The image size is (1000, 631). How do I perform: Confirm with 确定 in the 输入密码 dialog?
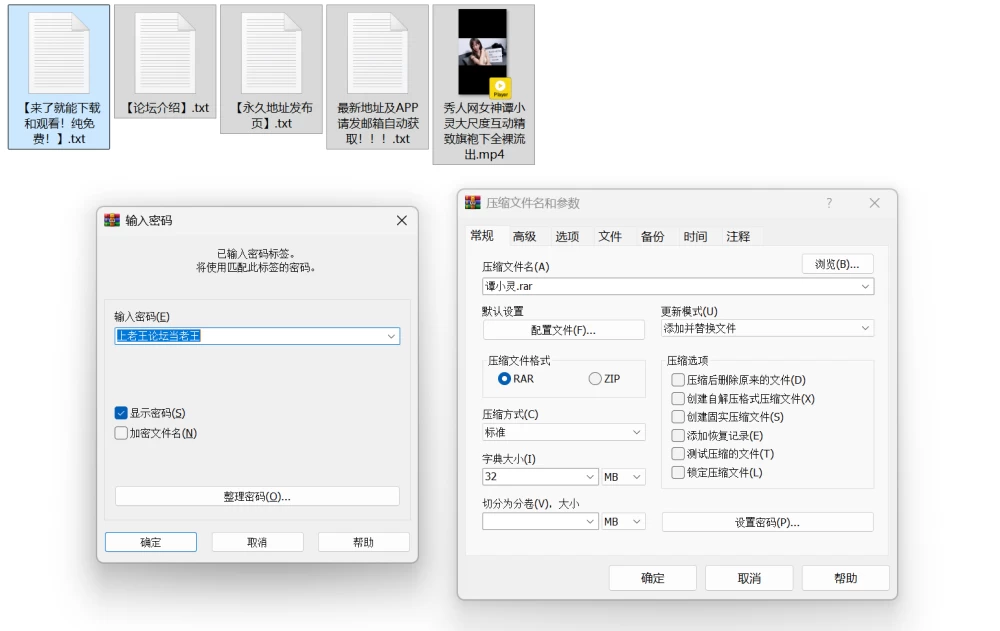(x=151, y=542)
